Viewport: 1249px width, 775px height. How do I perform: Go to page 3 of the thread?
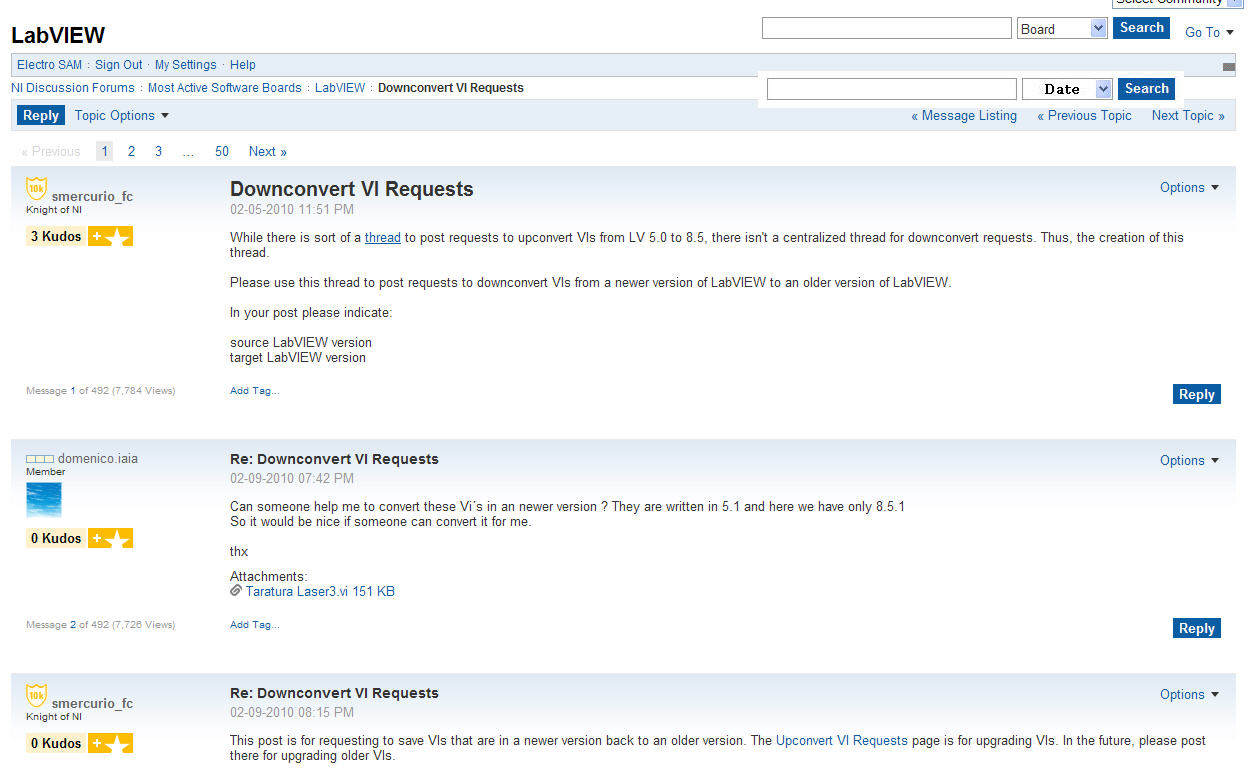(x=158, y=151)
